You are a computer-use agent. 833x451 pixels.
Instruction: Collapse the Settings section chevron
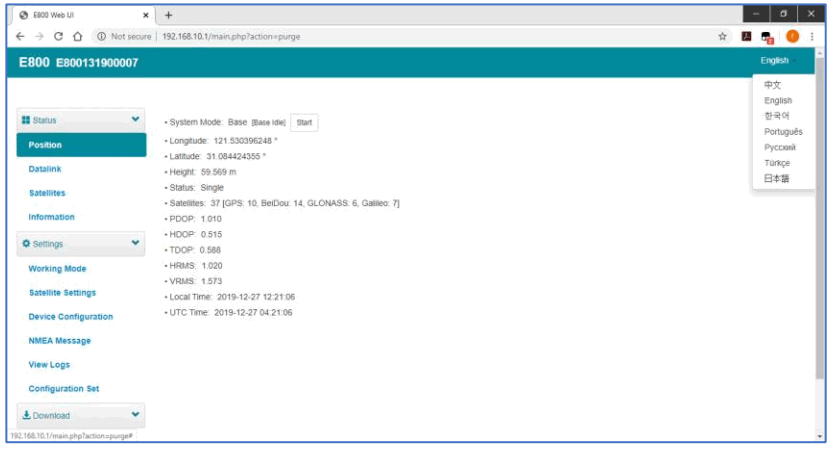point(135,243)
